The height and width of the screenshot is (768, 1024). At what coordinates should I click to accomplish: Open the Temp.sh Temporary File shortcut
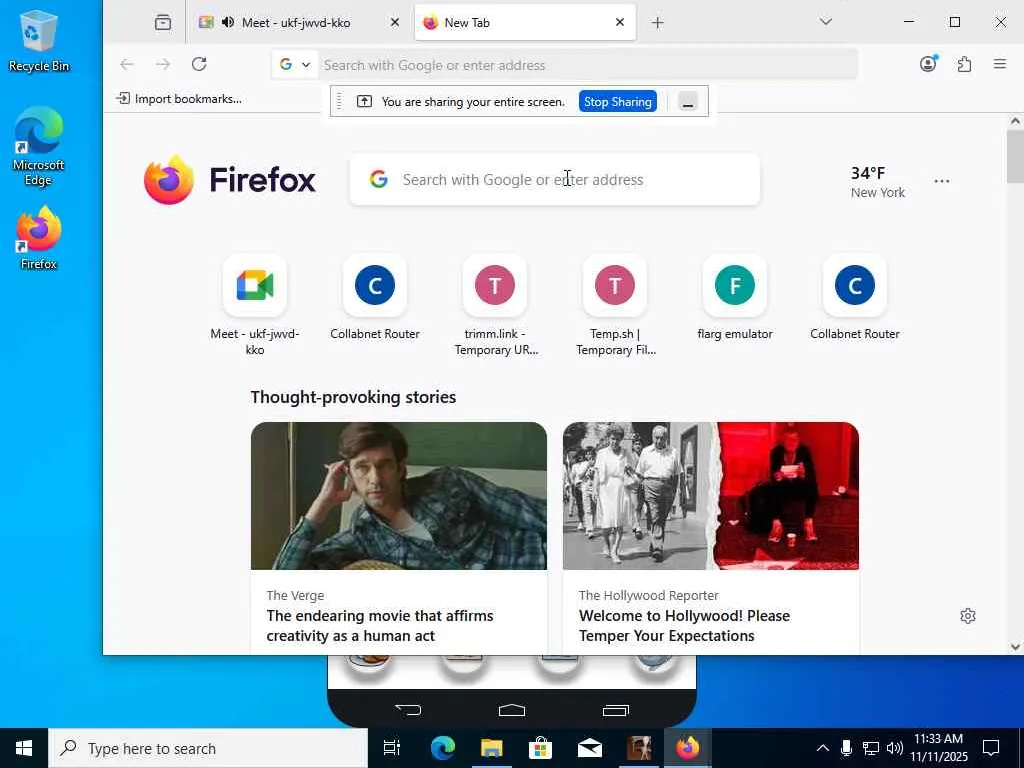pos(615,306)
